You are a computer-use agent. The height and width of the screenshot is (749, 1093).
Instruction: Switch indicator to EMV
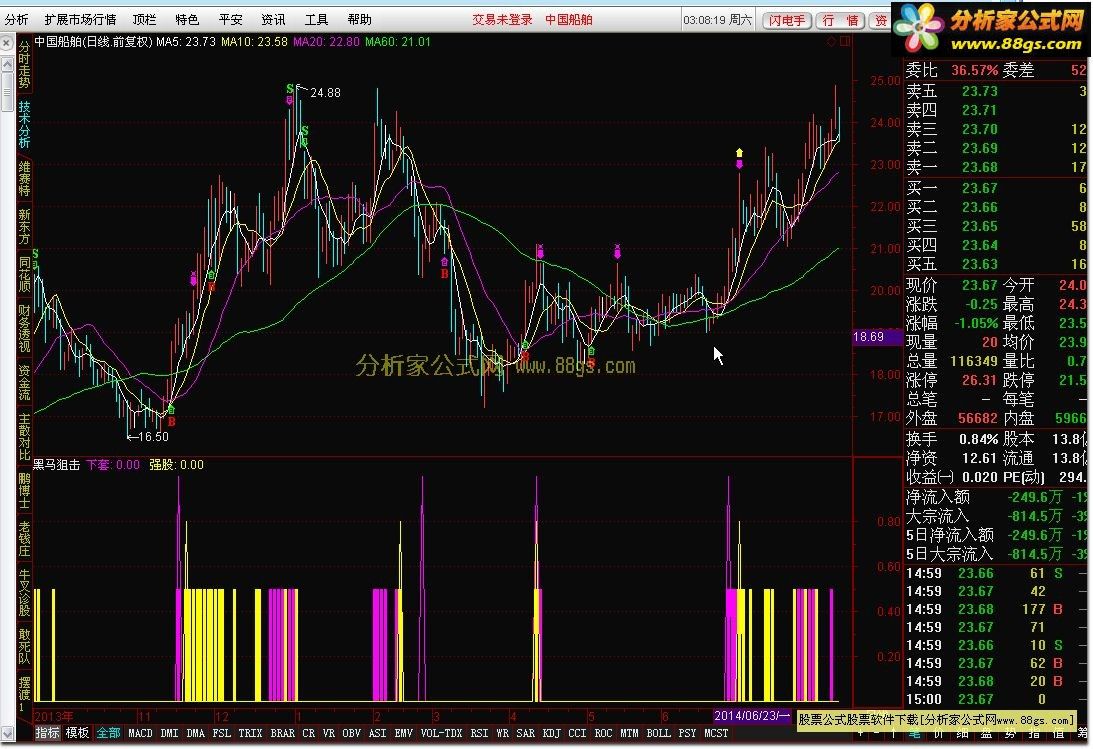[404, 733]
